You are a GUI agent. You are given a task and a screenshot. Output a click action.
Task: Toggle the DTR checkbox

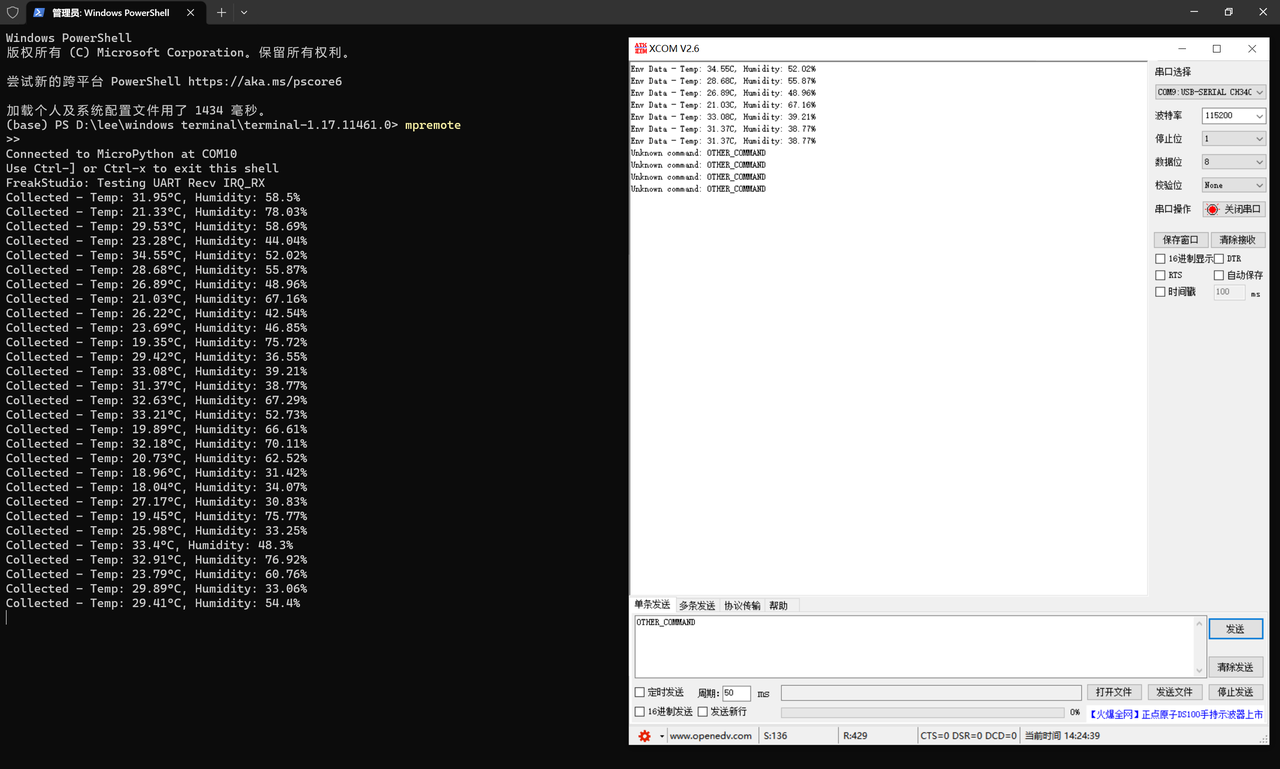pyautogui.click(x=1219, y=259)
